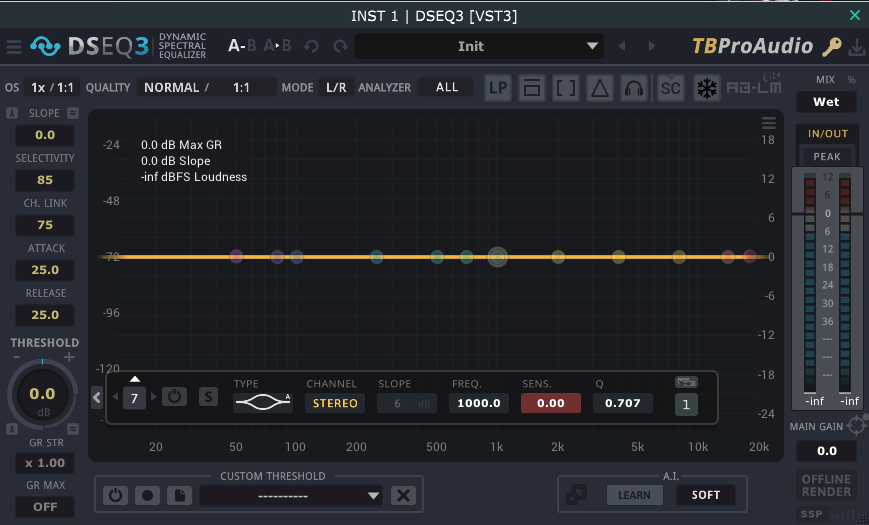Open the ANALYZER ALL selector
The width and height of the screenshot is (869, 525).
[447, 87]
